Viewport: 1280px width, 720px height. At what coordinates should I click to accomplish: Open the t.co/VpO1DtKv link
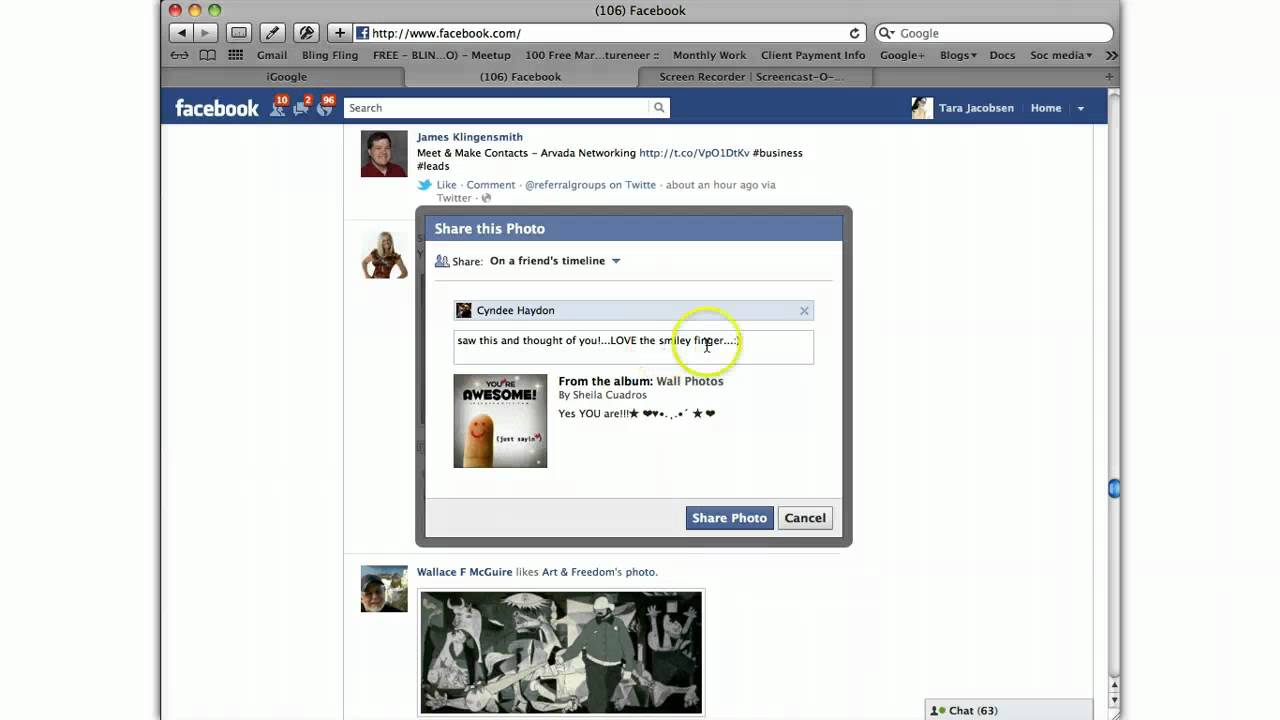(x=694, y=153)
